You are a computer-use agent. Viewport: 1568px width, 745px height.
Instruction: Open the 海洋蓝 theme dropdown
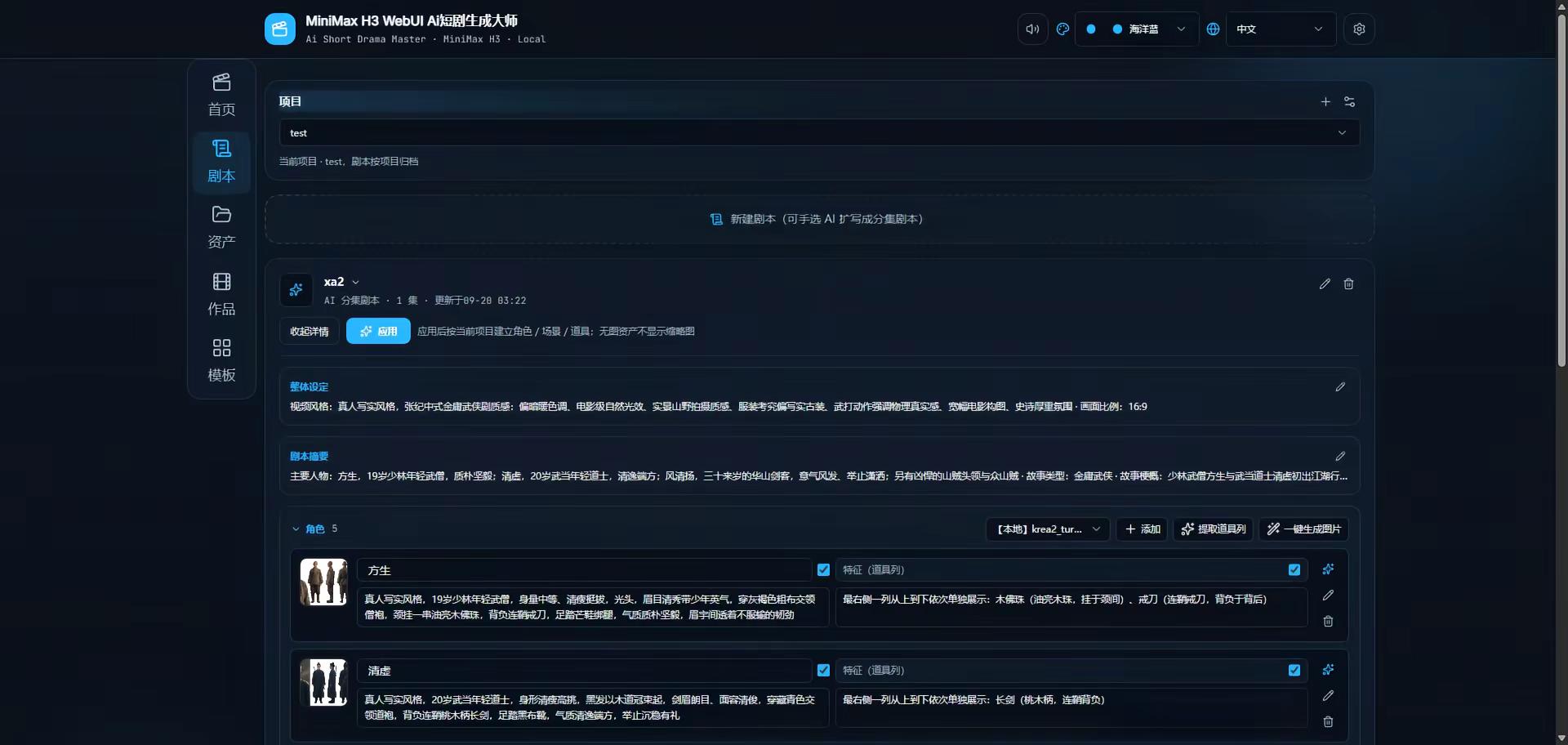[x=1137, y=29]
